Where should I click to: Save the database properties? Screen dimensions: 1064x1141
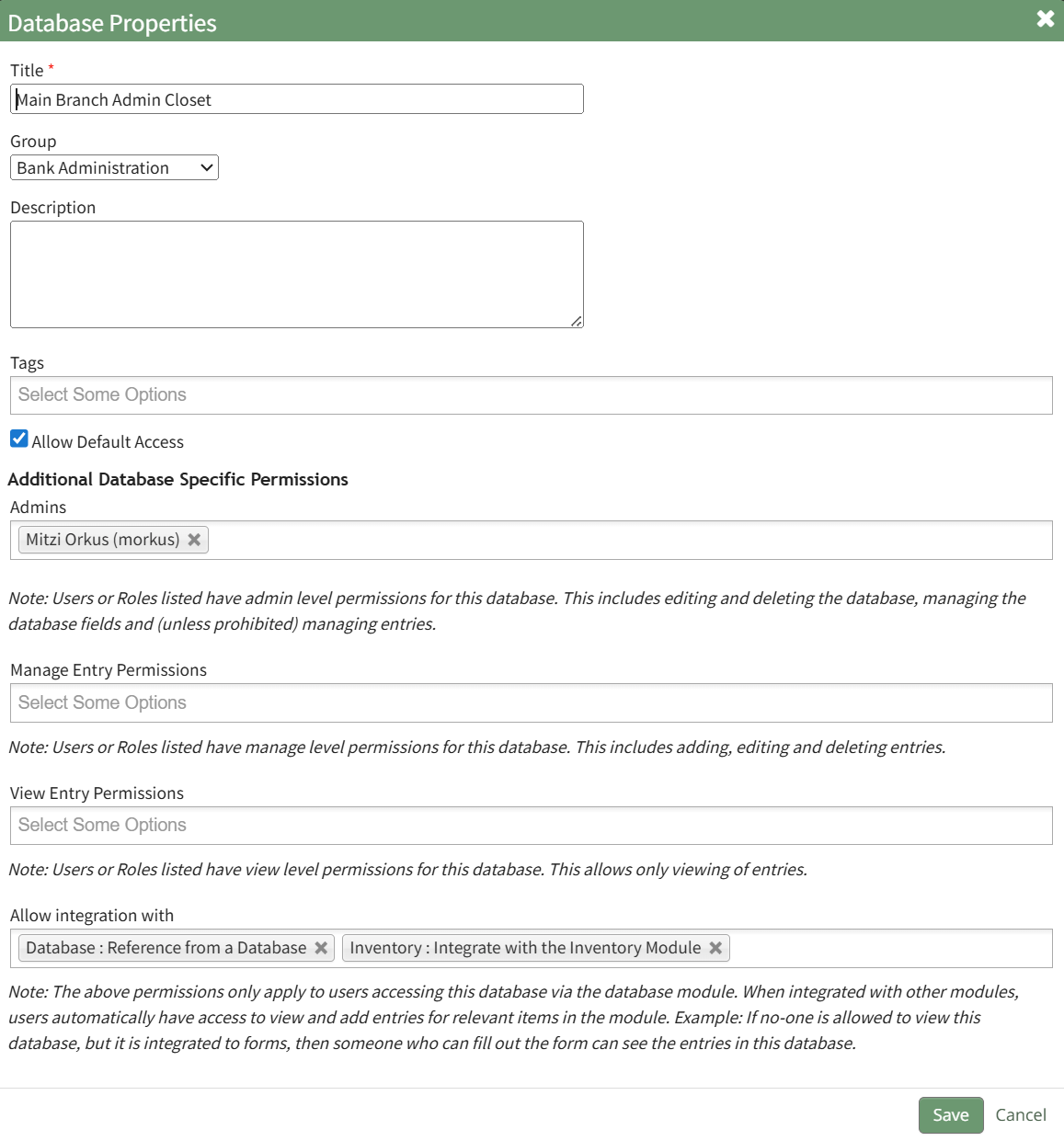(x=951, y=1115)
